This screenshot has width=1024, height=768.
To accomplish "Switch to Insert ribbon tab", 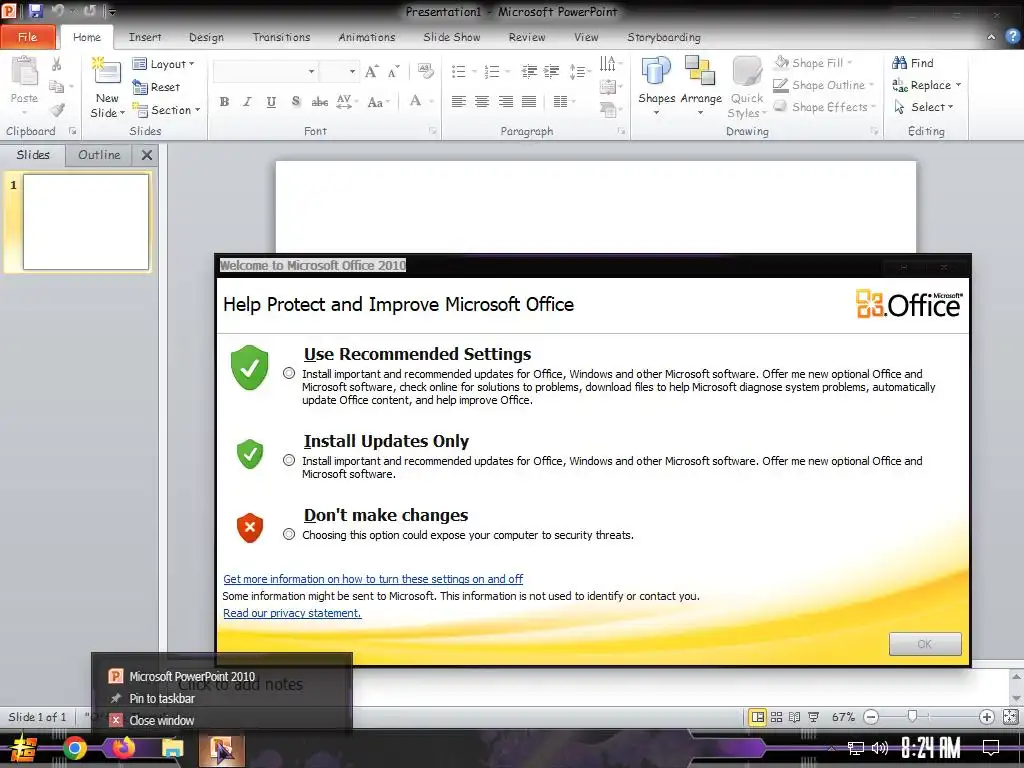I will tap(145, 37).
